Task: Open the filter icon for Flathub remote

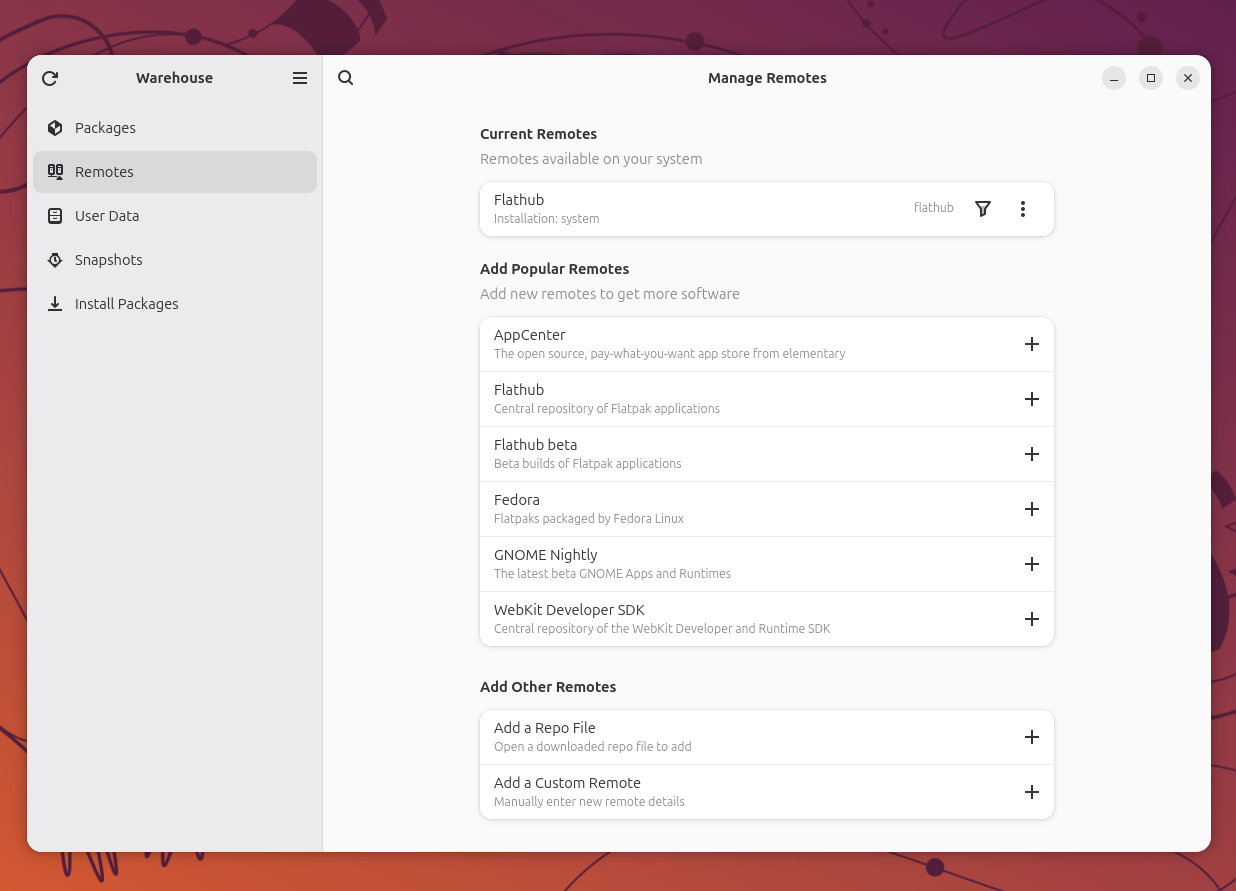Action: 983,209
